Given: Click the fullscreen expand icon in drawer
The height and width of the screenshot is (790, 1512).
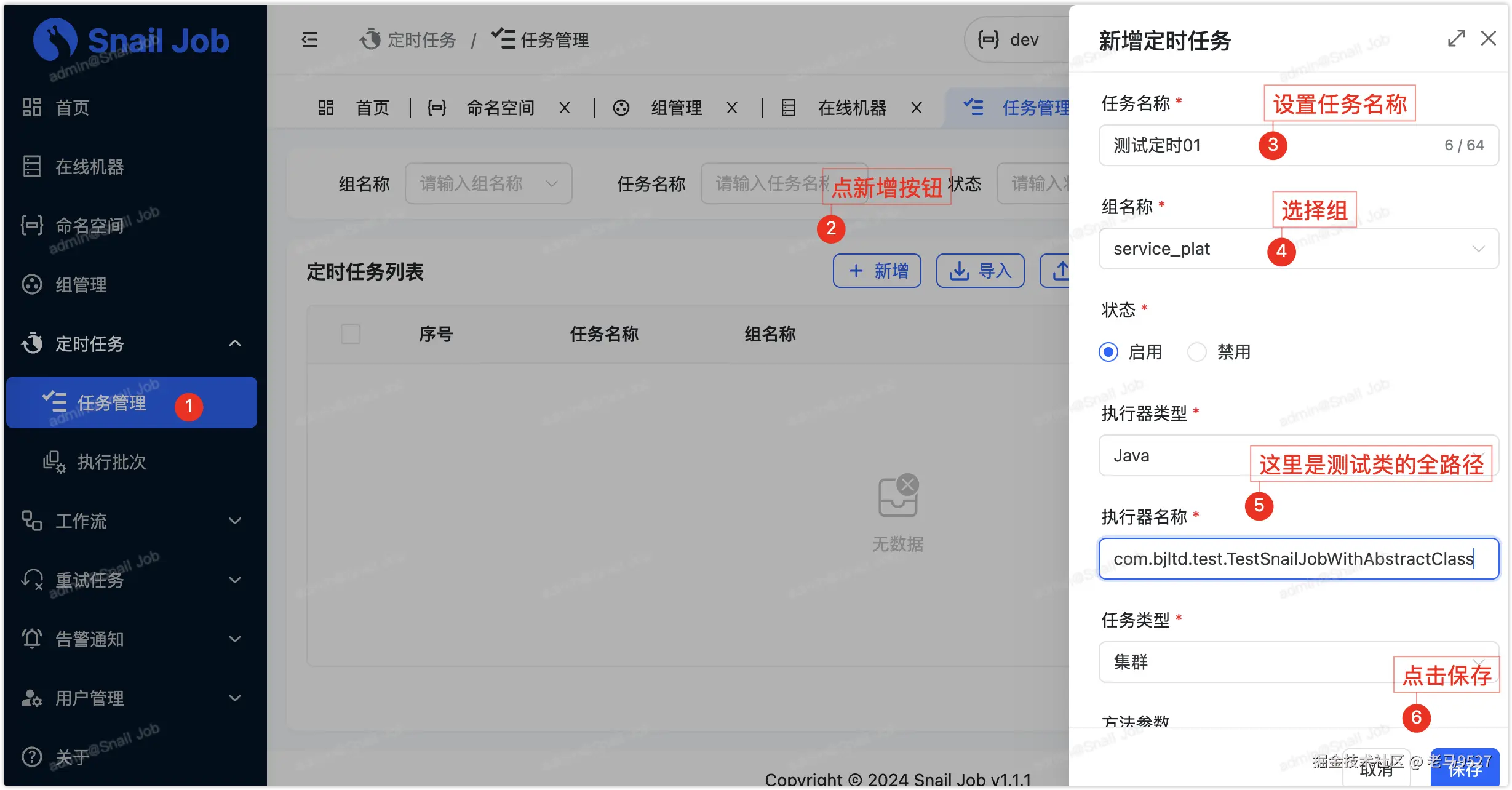Looking at the screenshot, I should (1456, 38).
